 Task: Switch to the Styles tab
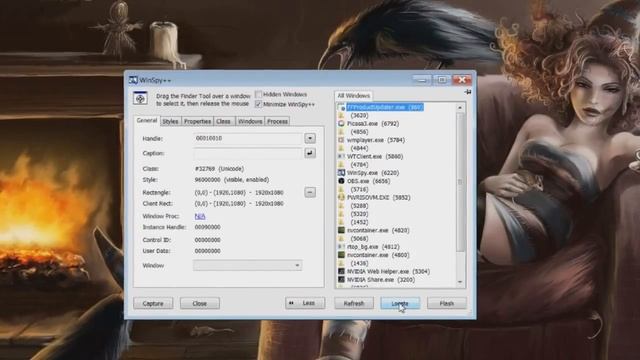coord(170,121)
